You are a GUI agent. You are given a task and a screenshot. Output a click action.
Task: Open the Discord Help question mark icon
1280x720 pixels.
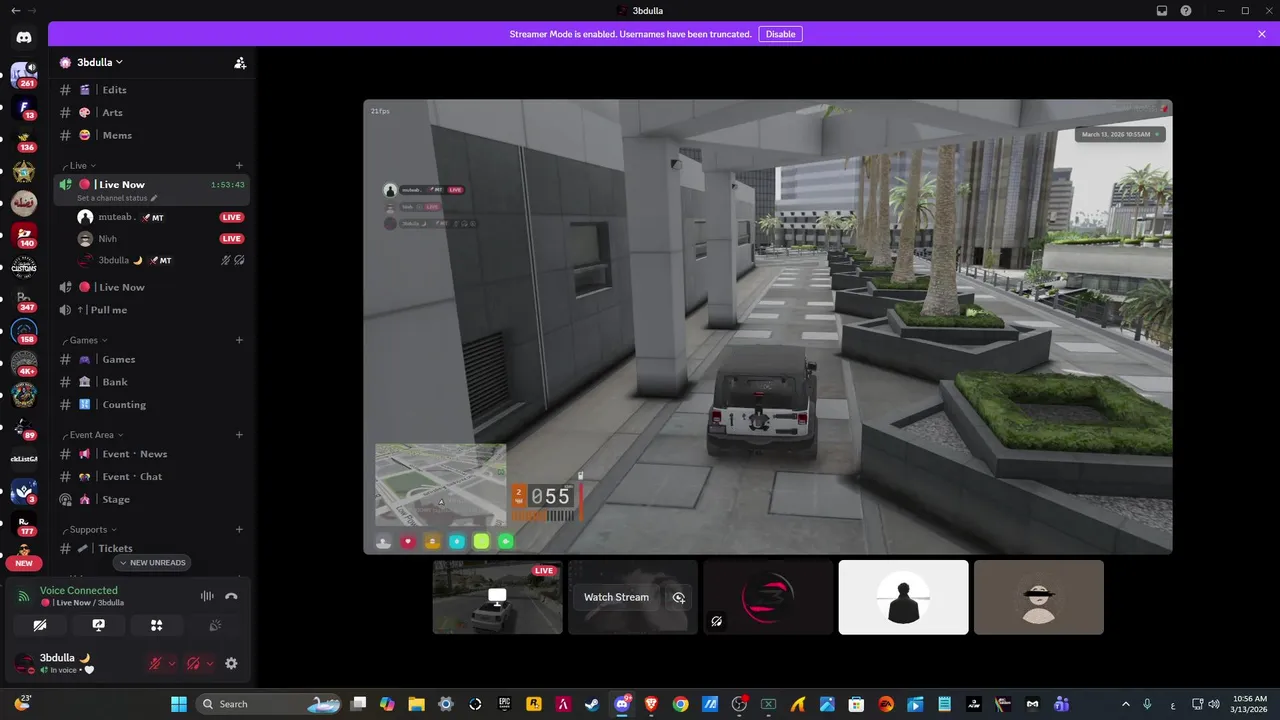[1186, 11]
